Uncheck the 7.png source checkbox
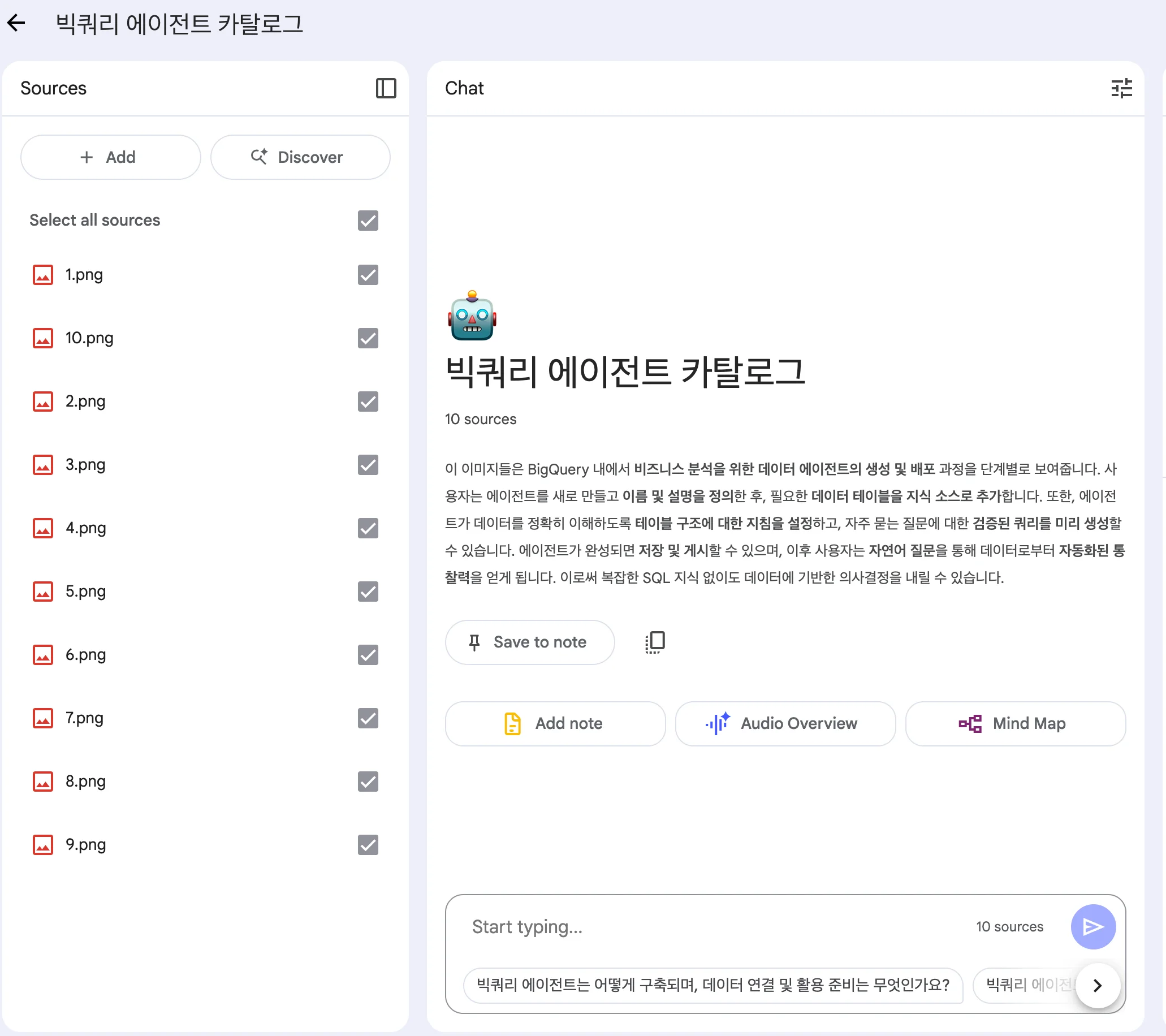Image resolution: width=1166 pixels, height=1036 pixels. 368,718
